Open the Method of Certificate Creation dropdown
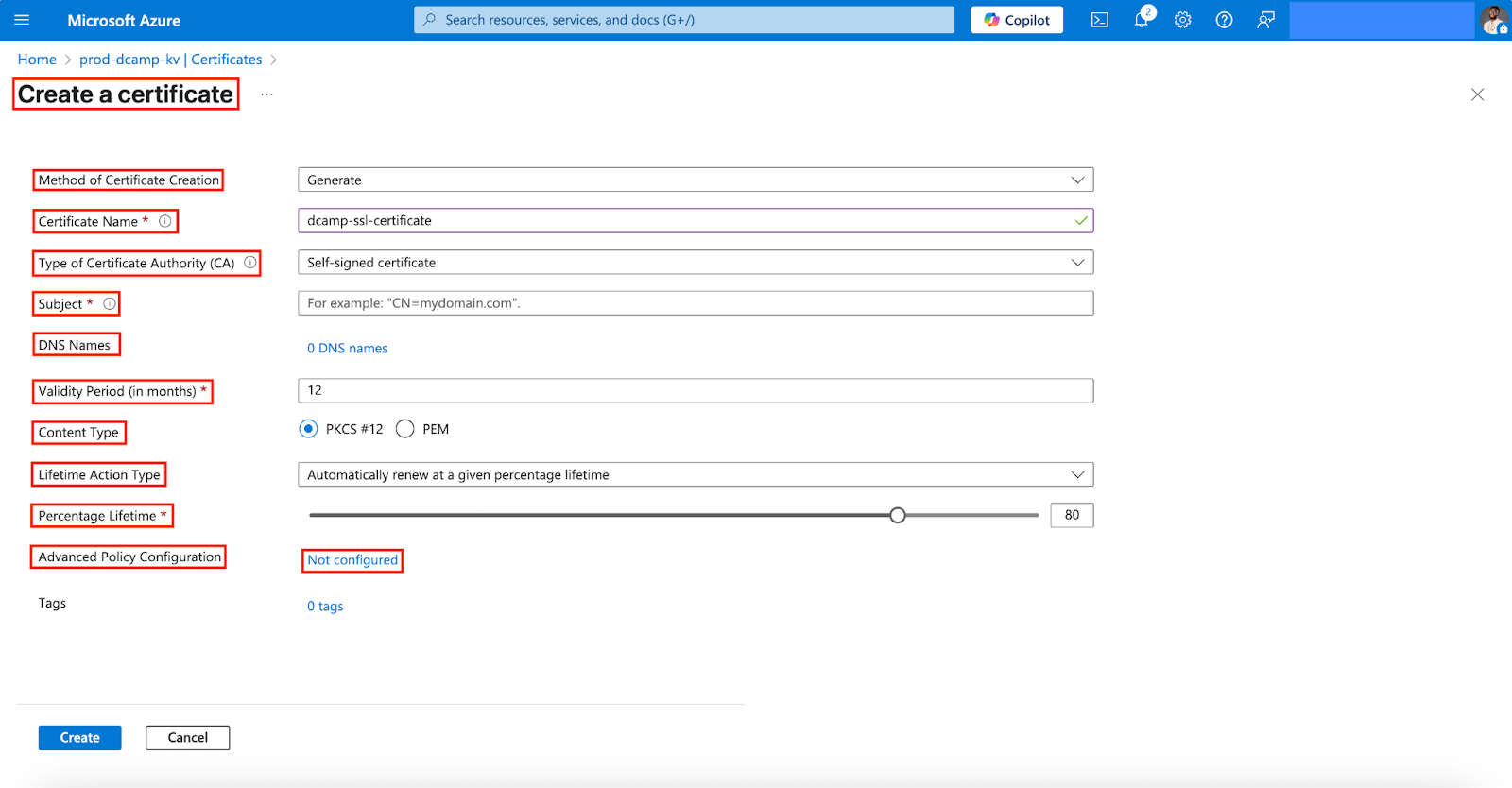This screenshot has width=1512, height=788. [696, 180]
